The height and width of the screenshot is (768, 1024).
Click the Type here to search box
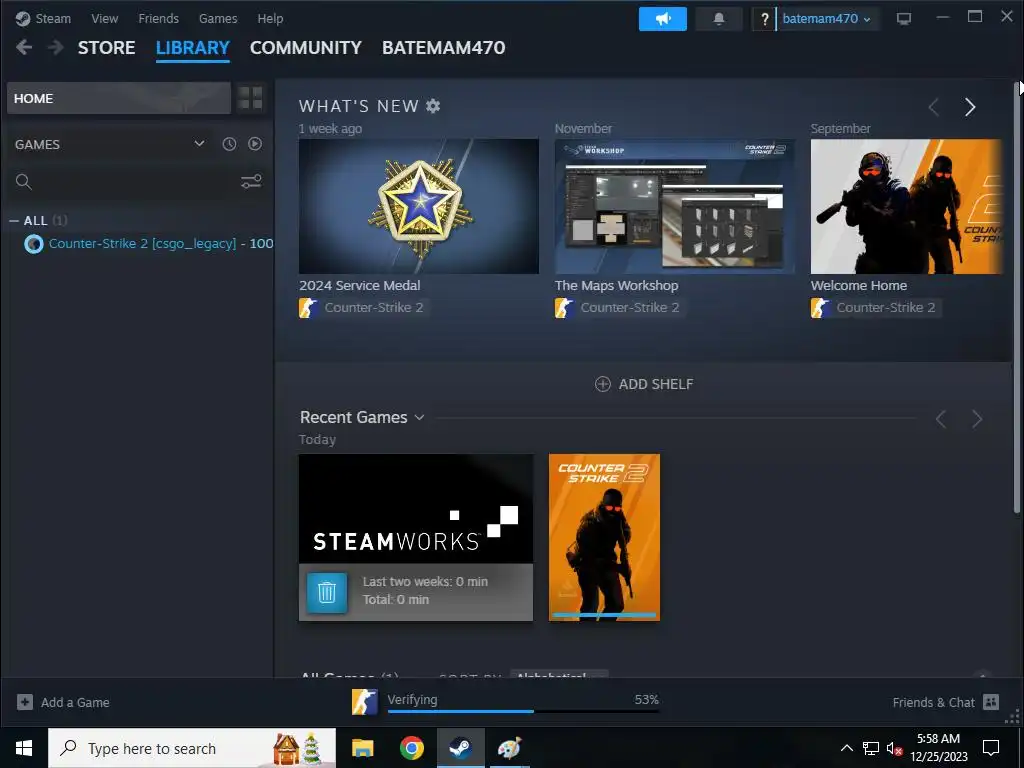click(192, 748)
